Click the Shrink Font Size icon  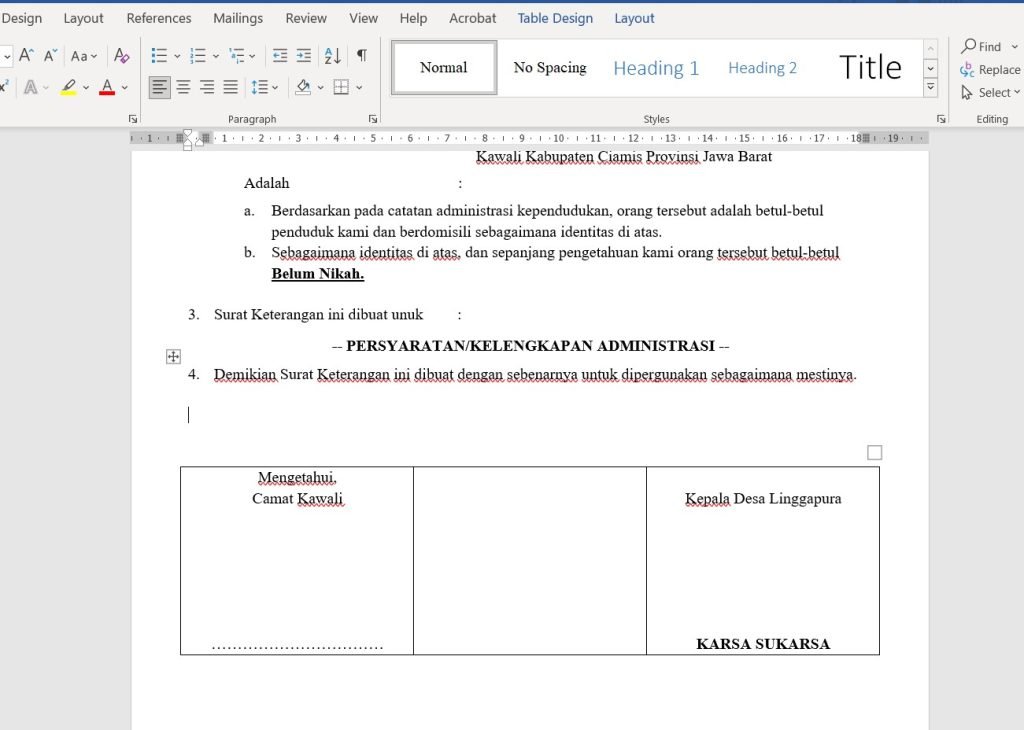[50, 56]
